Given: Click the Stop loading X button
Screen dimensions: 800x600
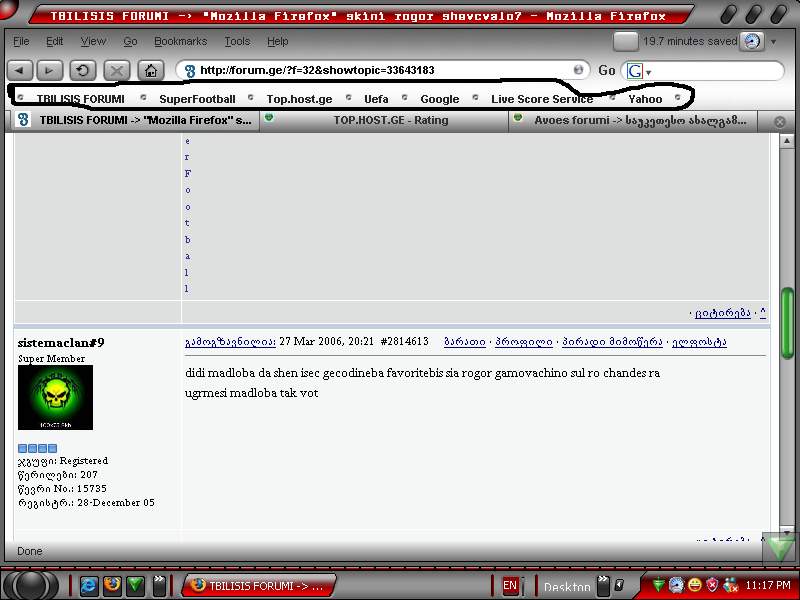Looking at the screenshot, I should (x=117, y=70).
